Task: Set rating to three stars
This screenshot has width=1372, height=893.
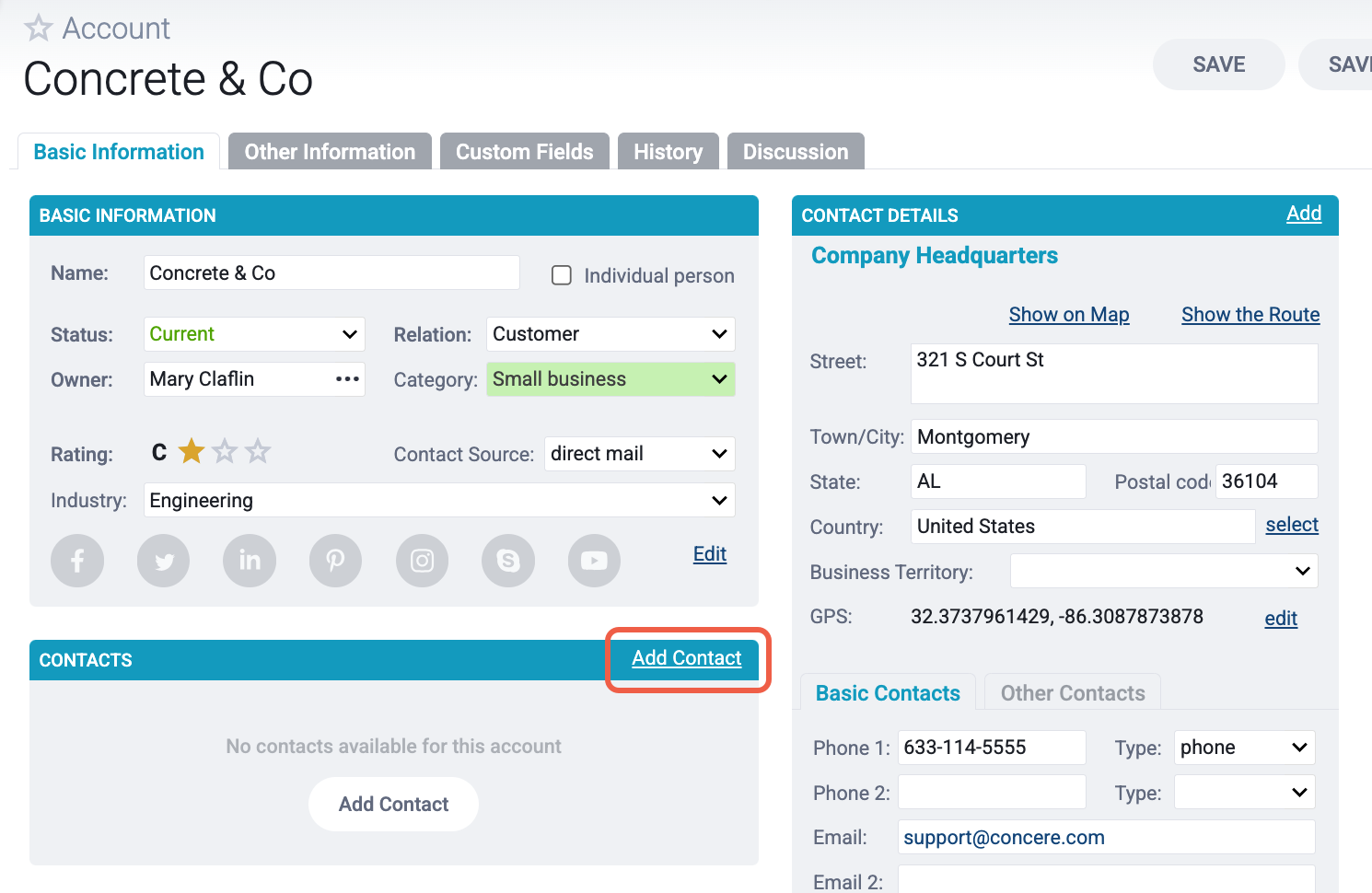Action: [x=259, y=452]
